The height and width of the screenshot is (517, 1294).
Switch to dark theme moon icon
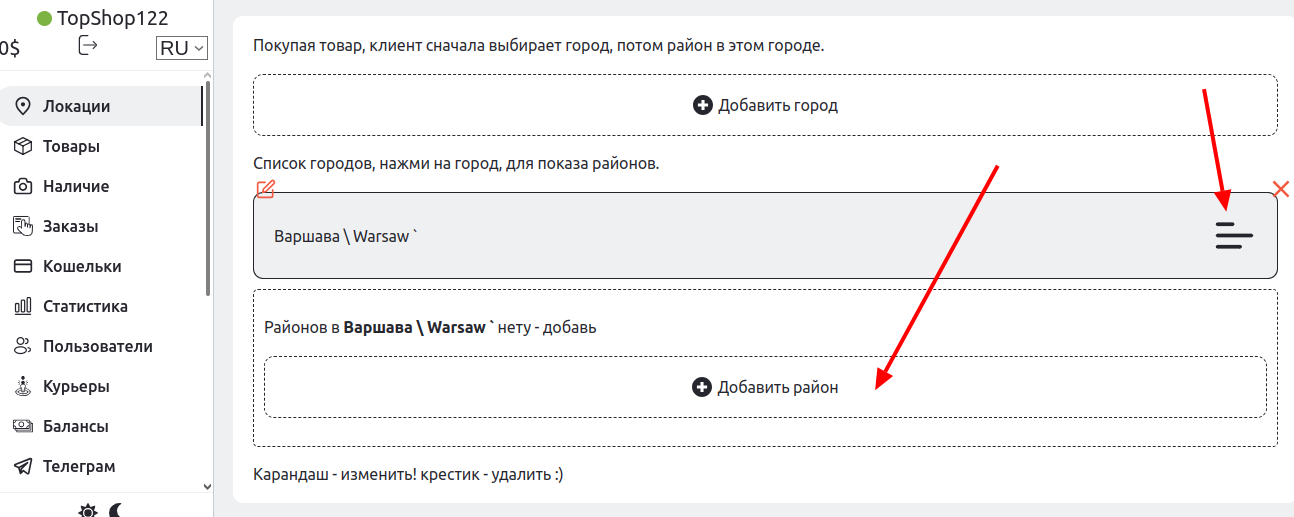116,510
